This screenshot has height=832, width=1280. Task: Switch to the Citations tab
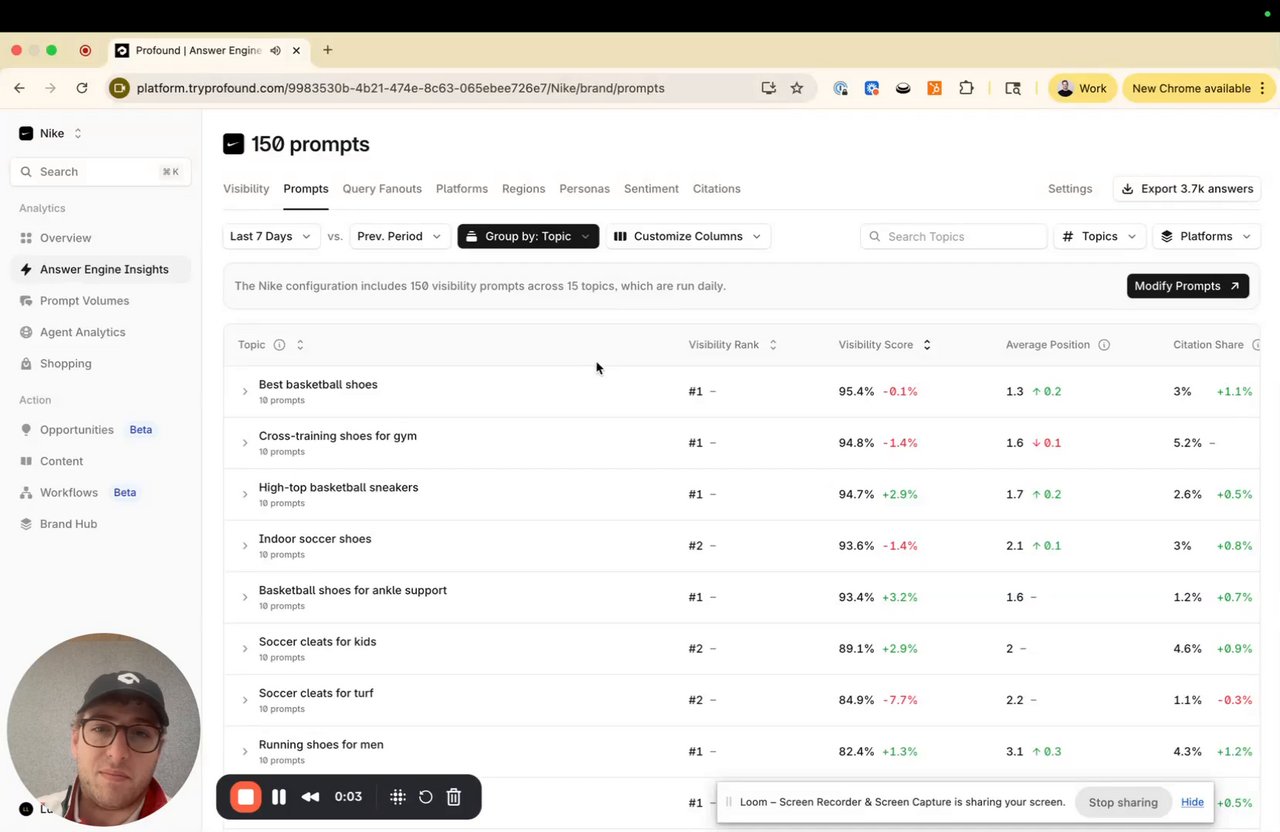tap(717, 189)
